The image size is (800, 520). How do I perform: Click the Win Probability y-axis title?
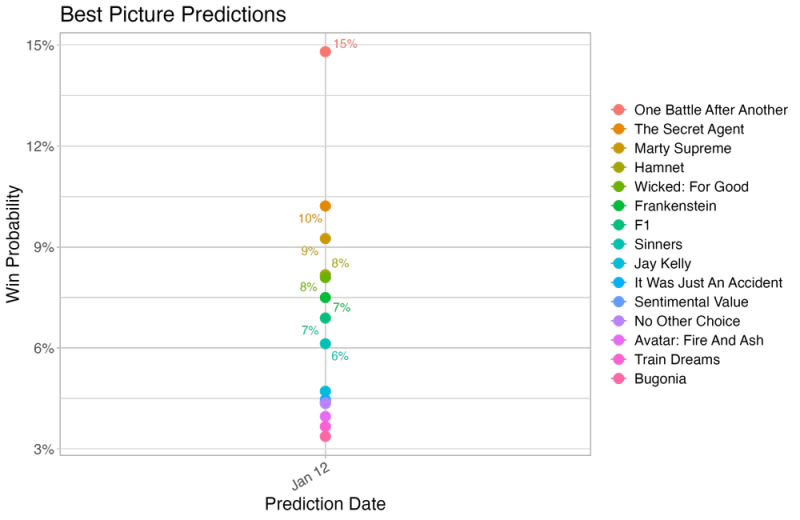click(x=15, y=244)
